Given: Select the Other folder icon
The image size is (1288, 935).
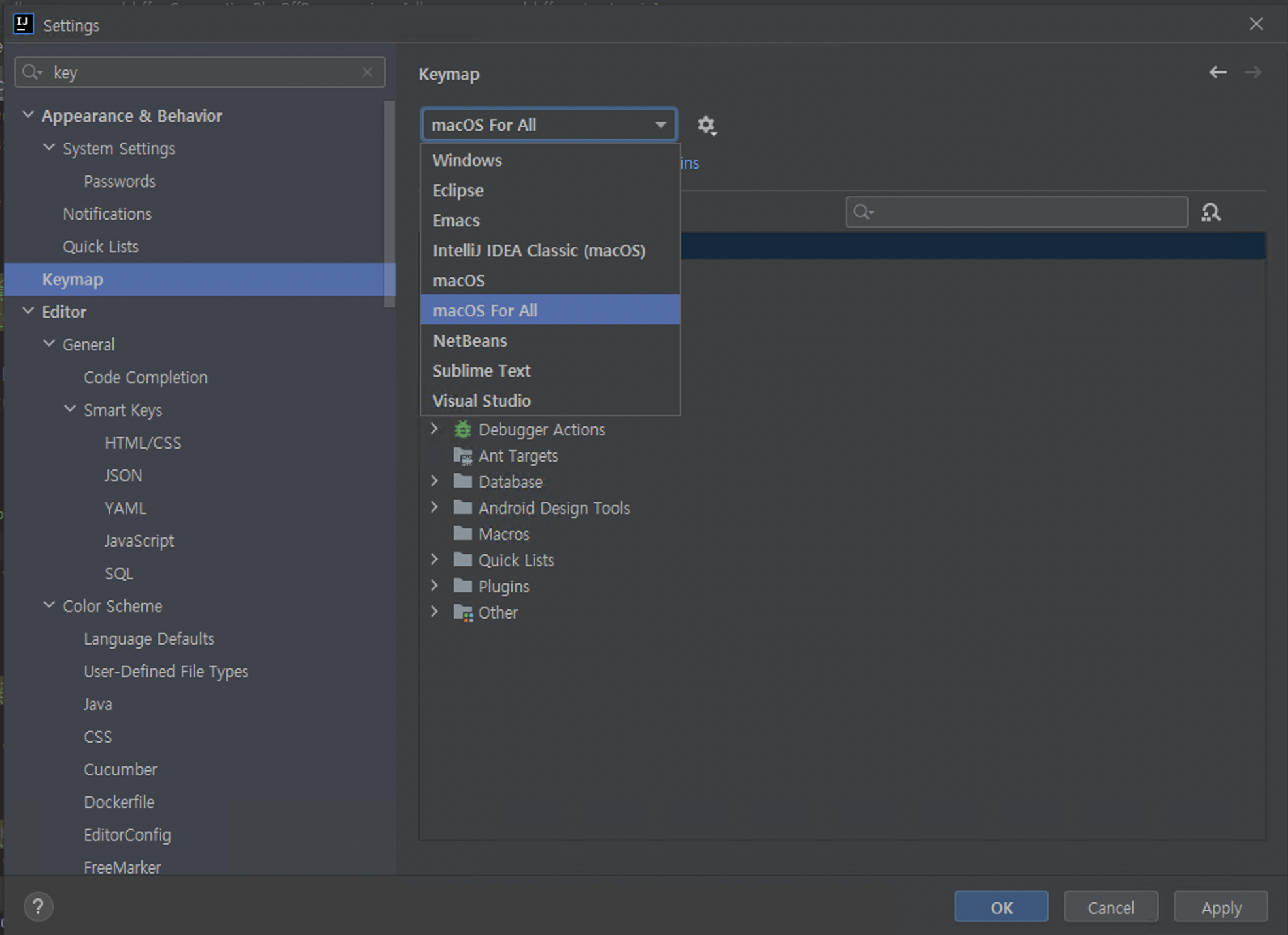Looking at the screenshot, I should pos(463,613).
